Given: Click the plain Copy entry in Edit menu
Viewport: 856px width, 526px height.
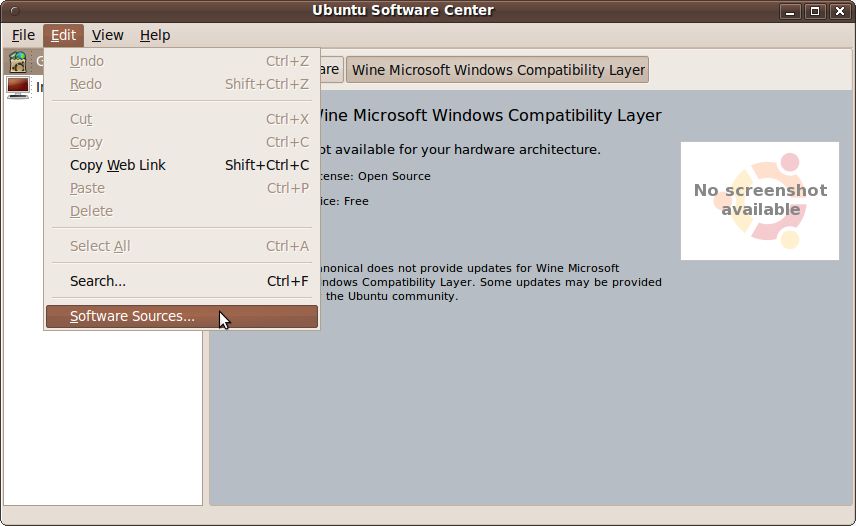Looking at the screenshot, I should 182,142.
